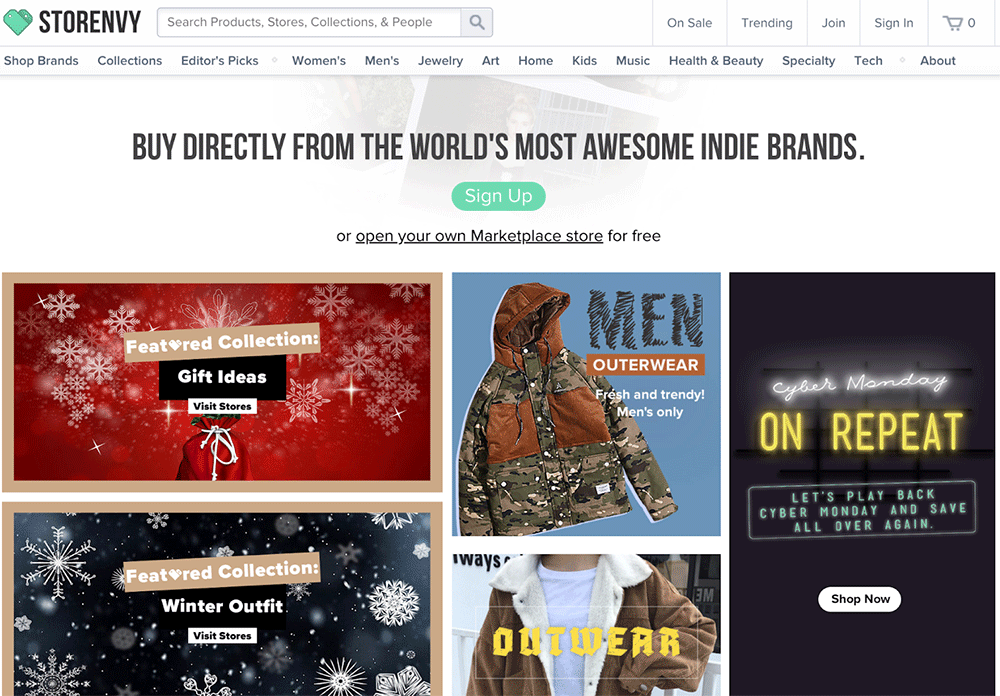Open the Women's category
Image resolution: width=1000 pixels, height=696 pixels.
pyautogui.click(x=319, y=61)
